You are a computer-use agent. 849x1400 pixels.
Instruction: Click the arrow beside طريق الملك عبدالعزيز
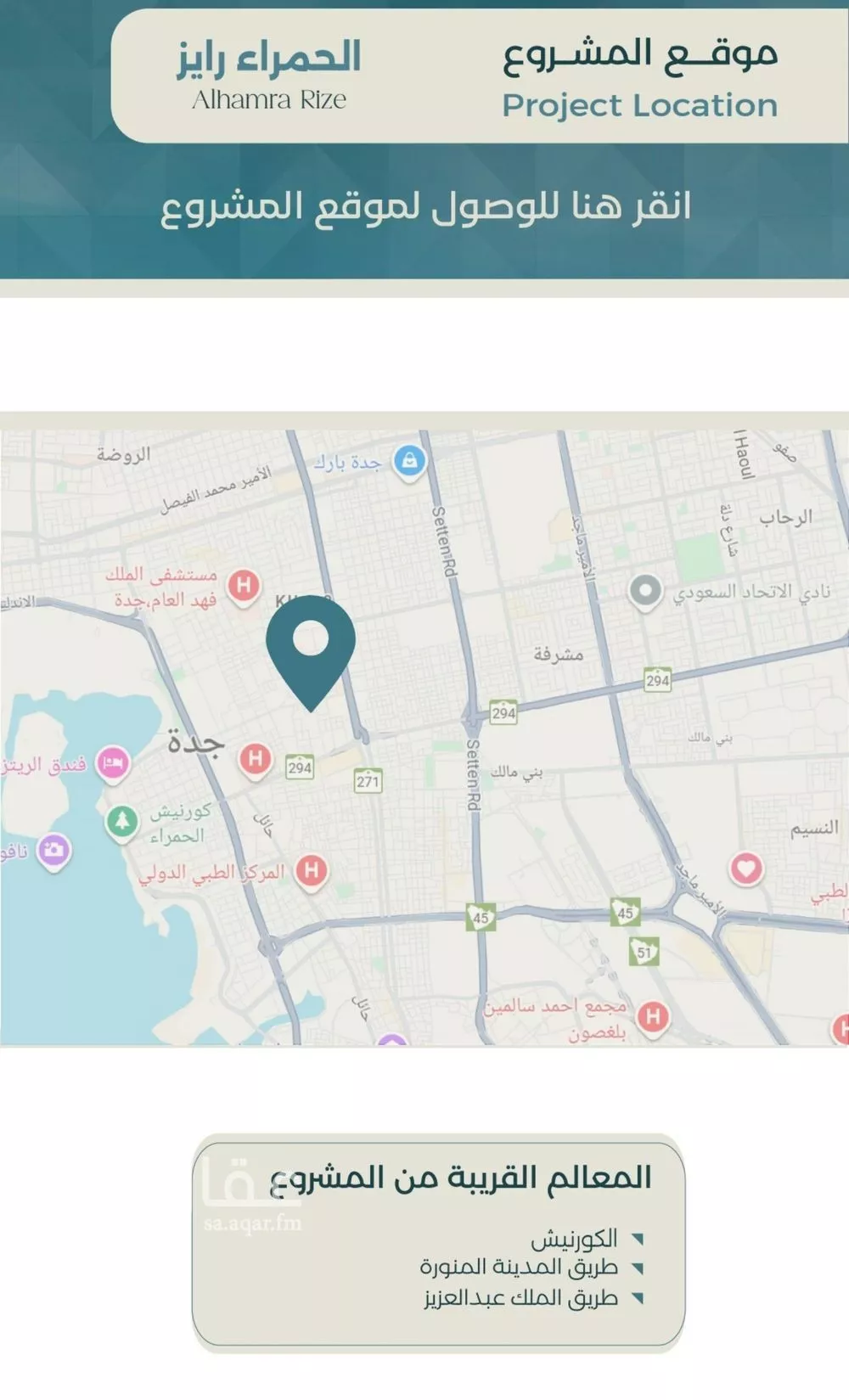pos(638,1298)
